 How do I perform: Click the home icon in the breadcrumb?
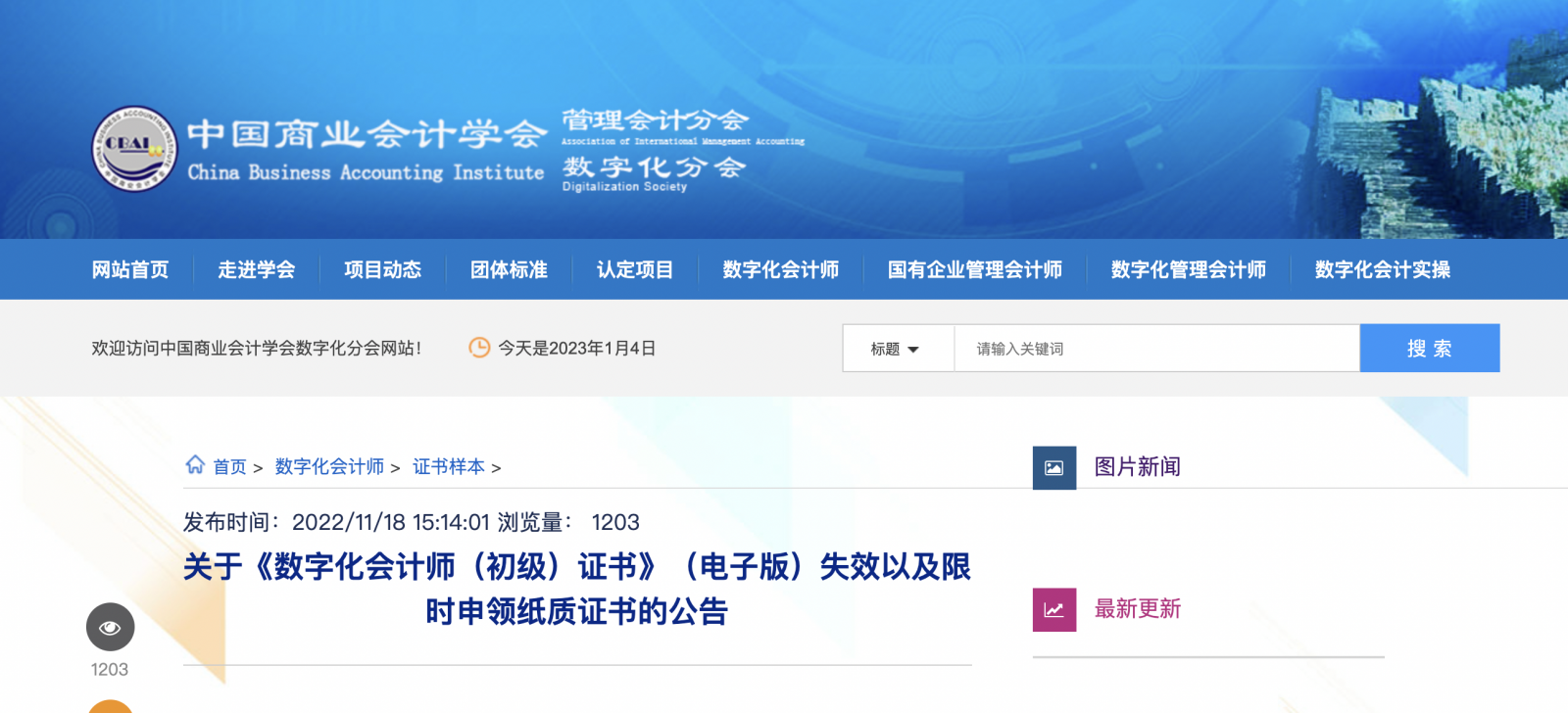click(195, 465)
